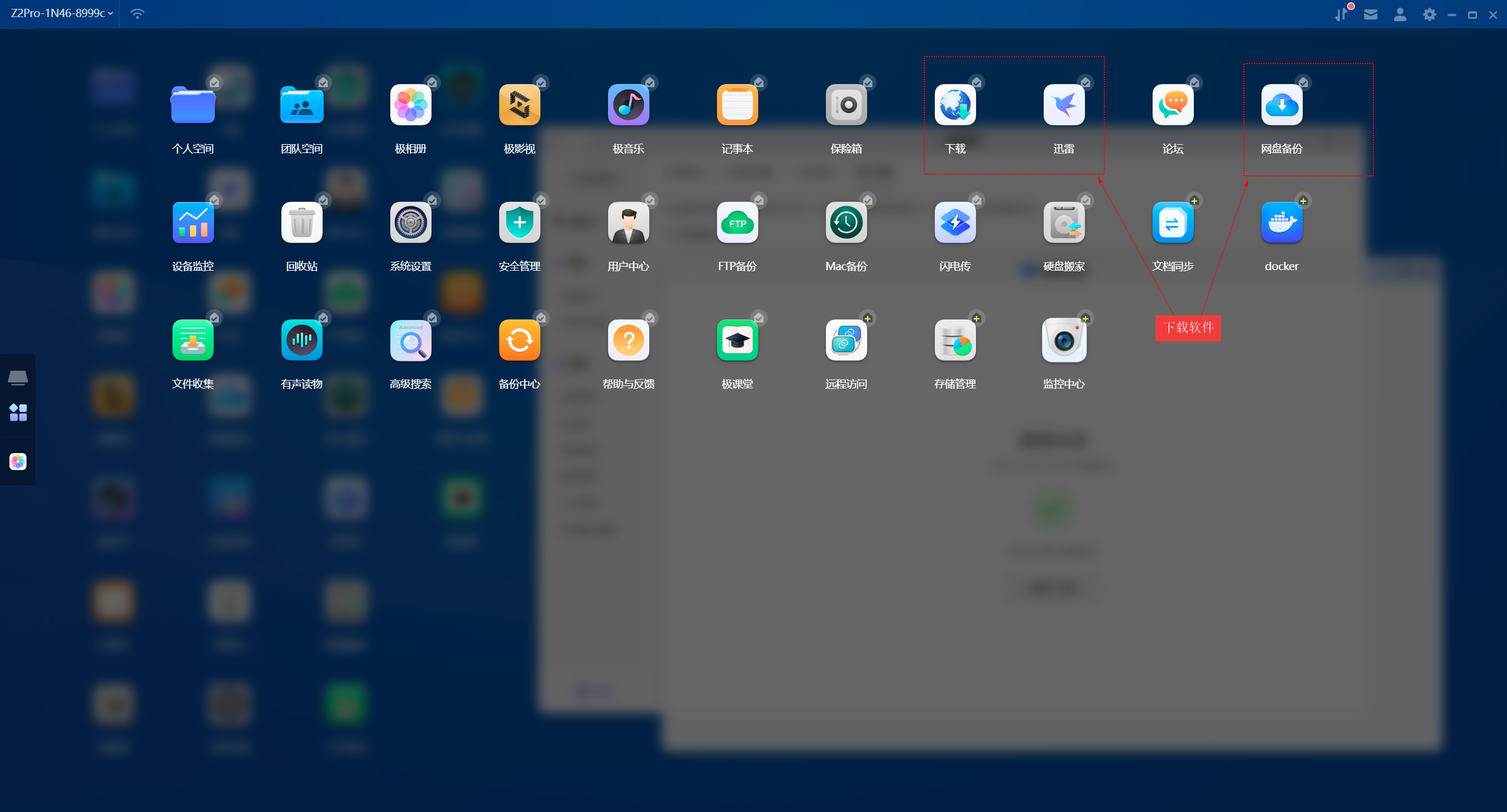
Task: Launch the 极影视 video app
Action: point(519,105)
